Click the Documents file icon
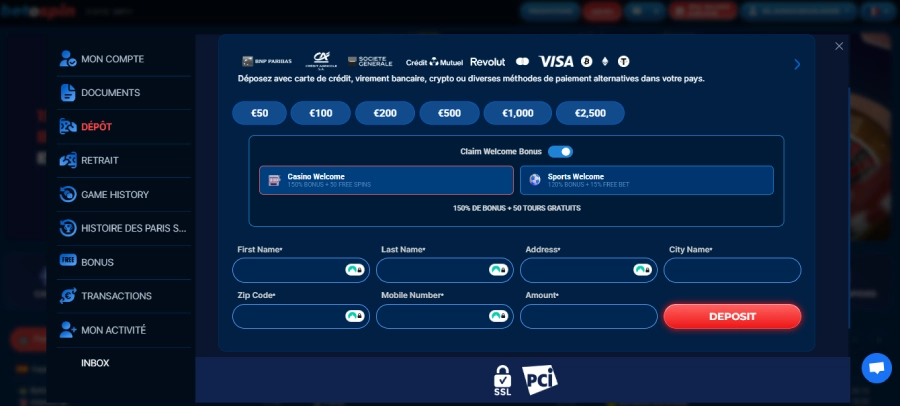 tap(68, 93)
